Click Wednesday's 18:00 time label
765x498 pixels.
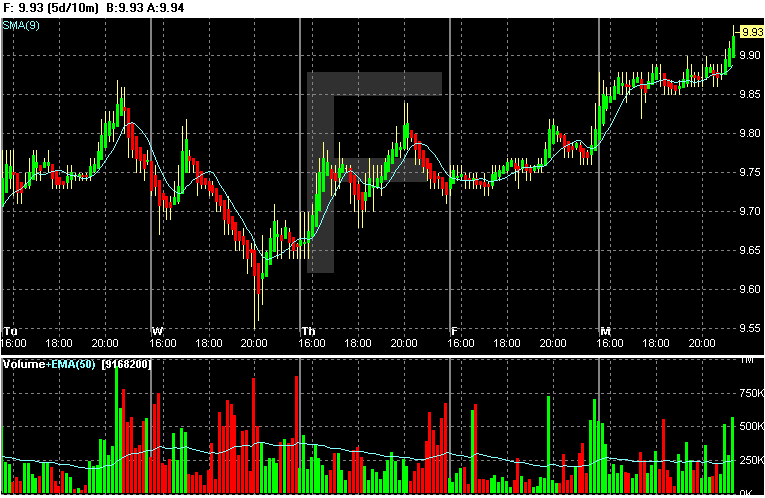click(208, 343)
